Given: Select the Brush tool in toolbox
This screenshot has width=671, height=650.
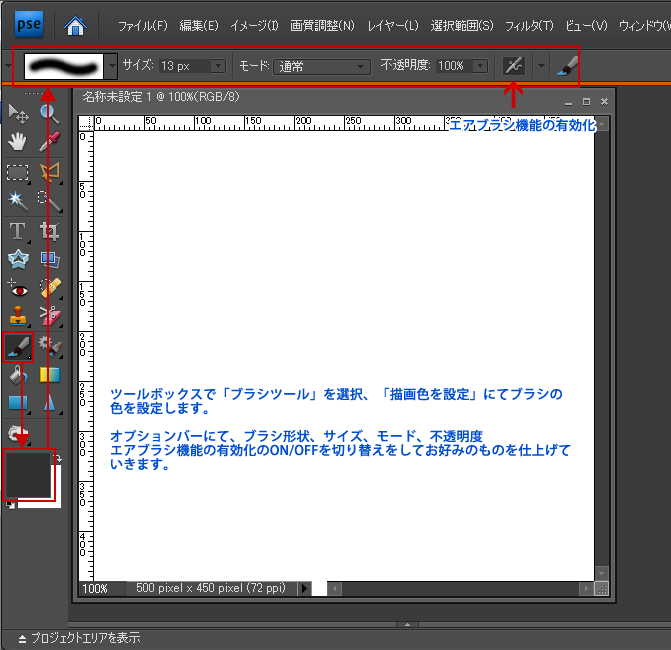Looking at the screenshot, I should point(18,347).
